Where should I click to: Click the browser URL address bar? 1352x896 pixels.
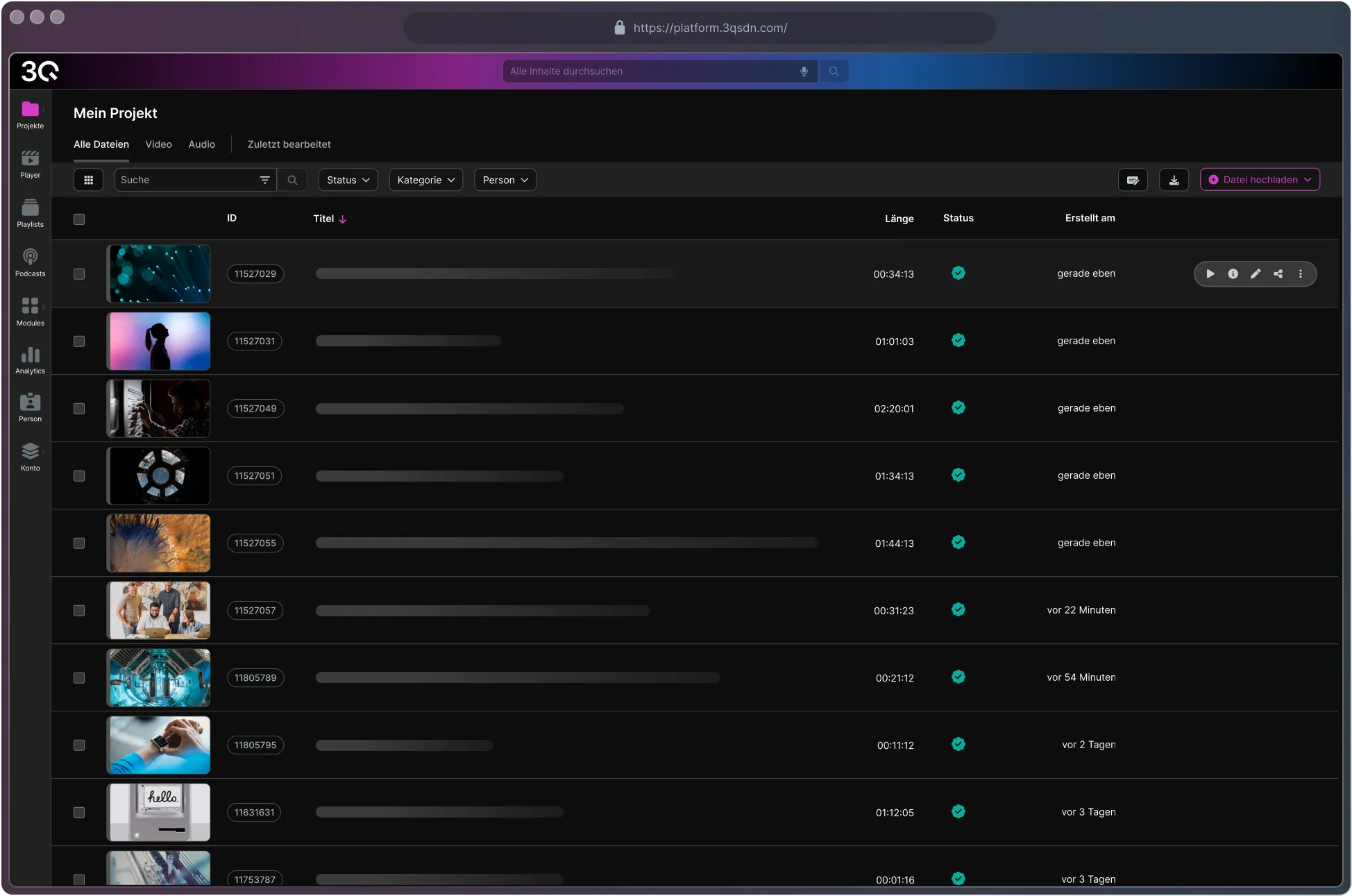[x=699, y=28]
